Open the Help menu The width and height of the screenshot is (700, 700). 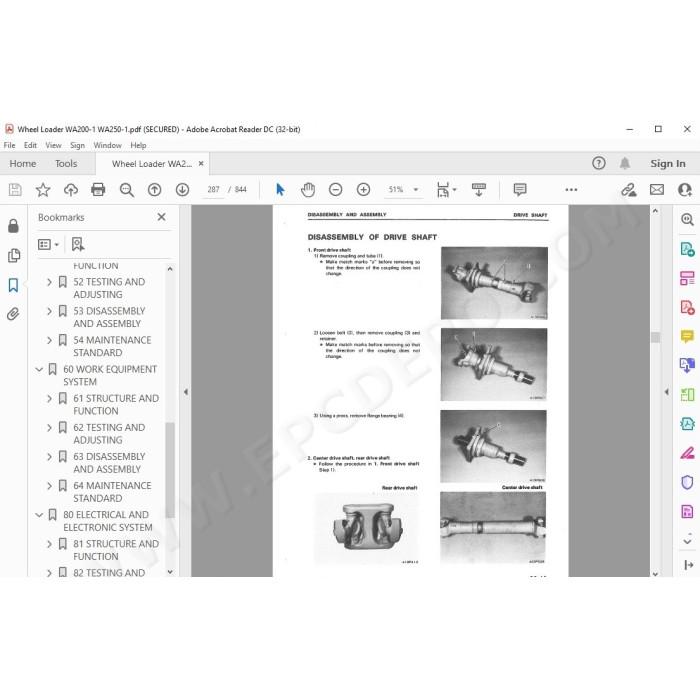click(x=138, y=145)
